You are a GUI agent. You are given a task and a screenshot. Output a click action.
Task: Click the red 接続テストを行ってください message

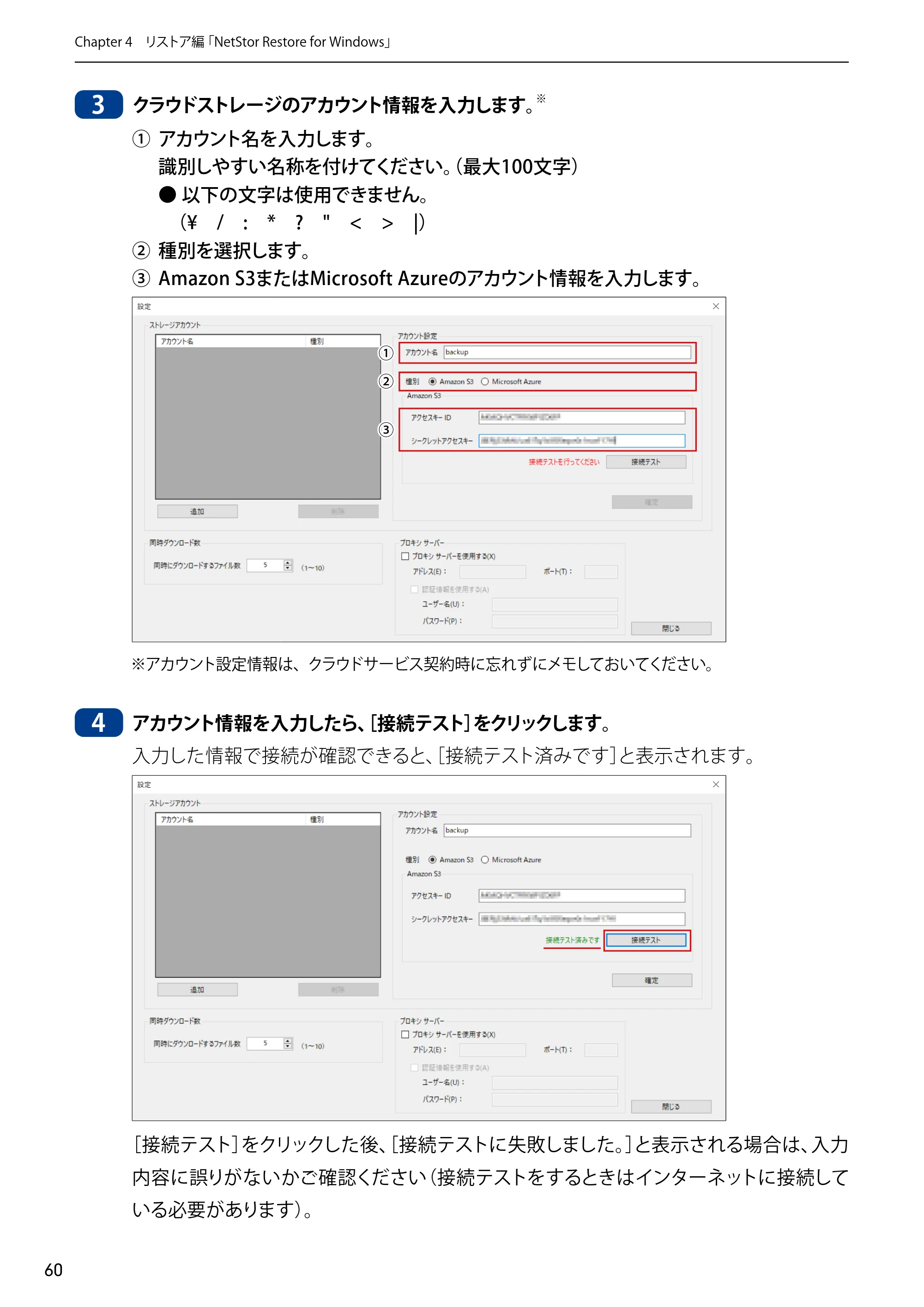(564, 462)
